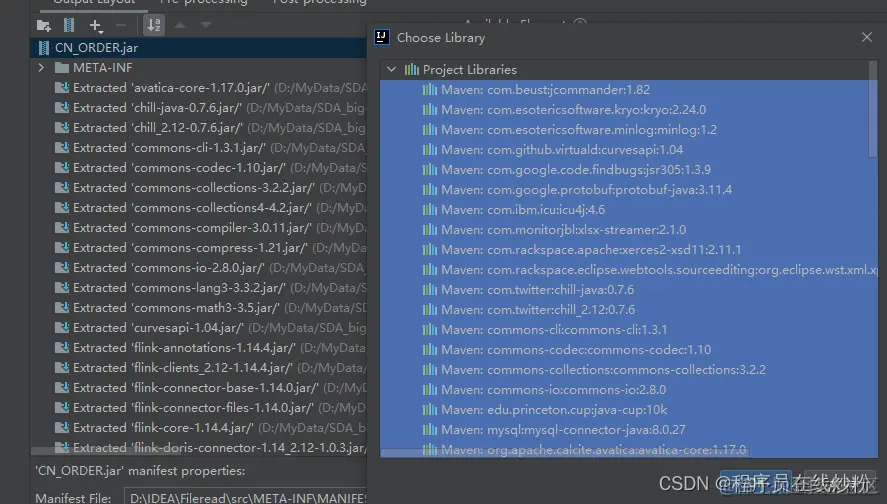Viewport: 887px width, 504px height.
Task: Click the Project Libraries bars icon
Action: [412, 70]
